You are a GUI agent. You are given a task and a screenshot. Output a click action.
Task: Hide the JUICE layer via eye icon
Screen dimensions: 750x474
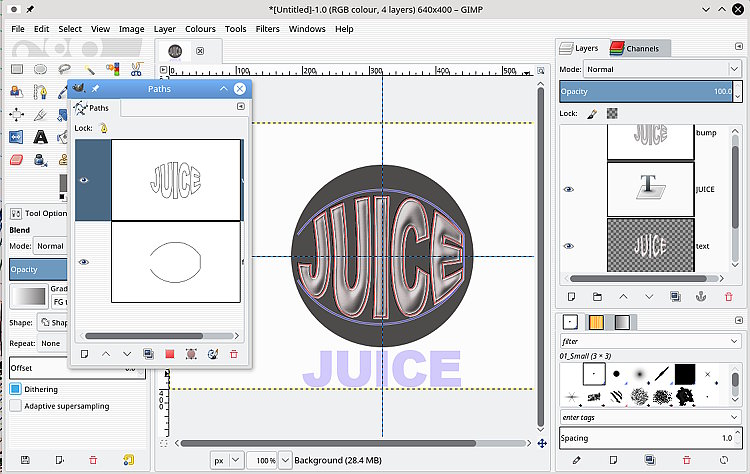pyautogui.click(x=569, y=189)
